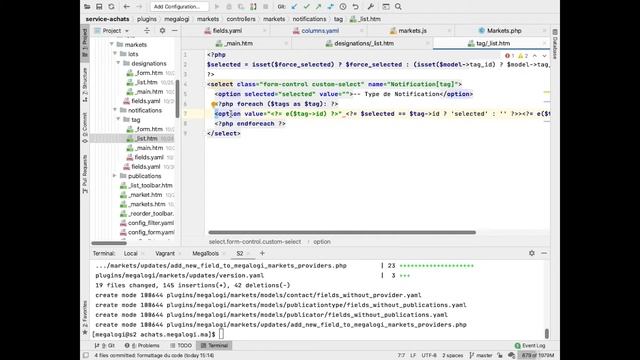Toggle the Structure tool window side tab
Image resolution: width=640 pixels, height=360 pixels.
[x=85, y=85]
